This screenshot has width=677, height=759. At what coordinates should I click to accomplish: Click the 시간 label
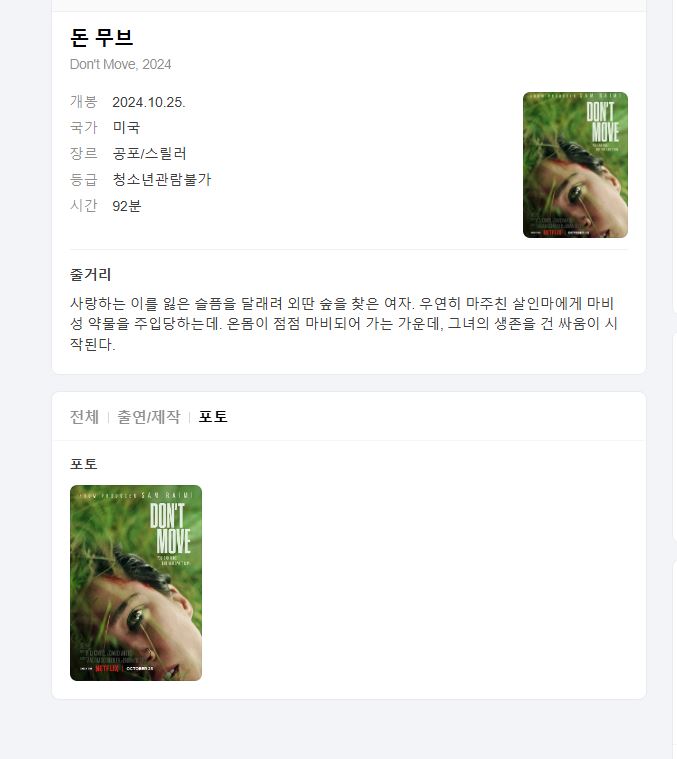pyautogui.click(x=84, y=206)
